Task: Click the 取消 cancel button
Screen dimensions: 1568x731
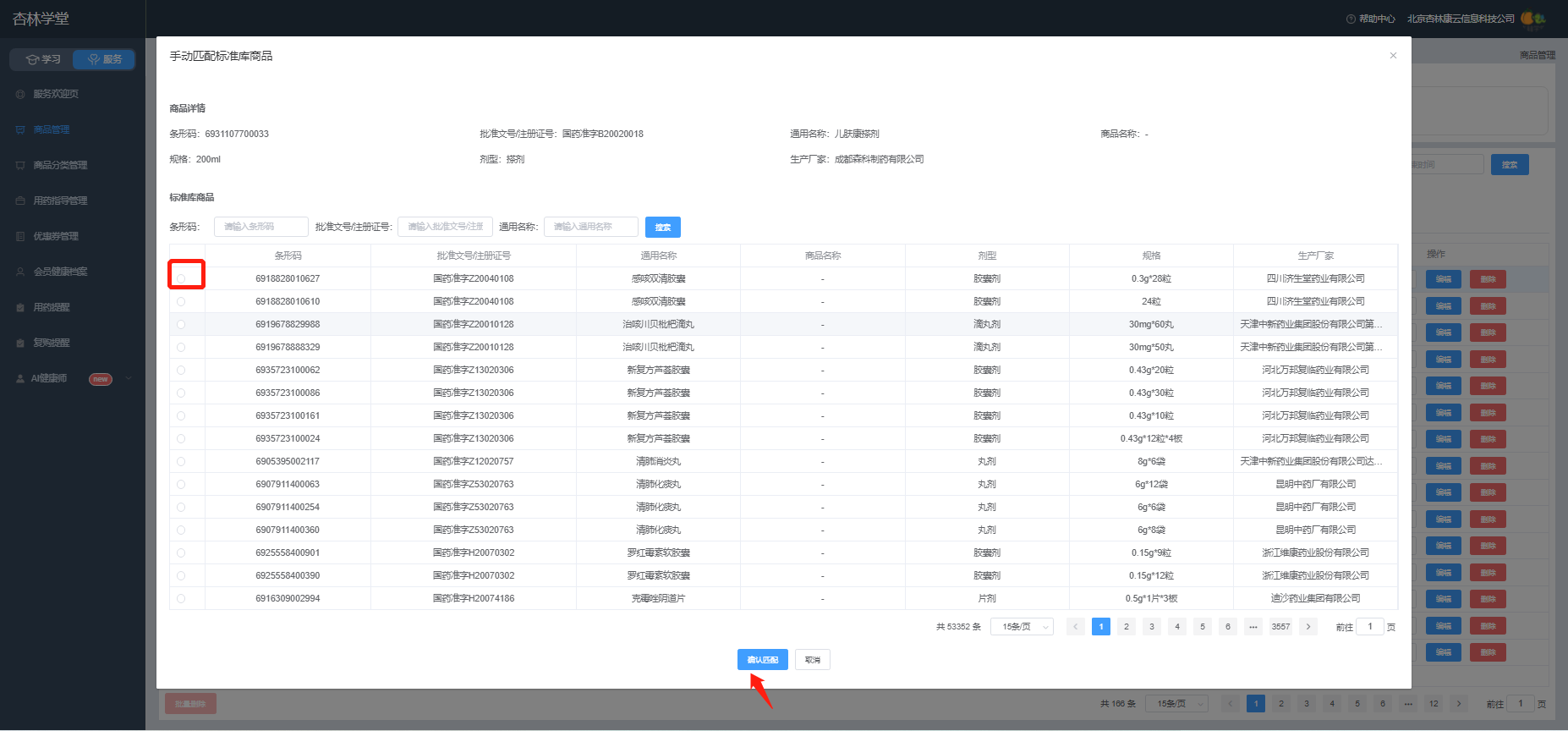Action: (x=813, y=660)
